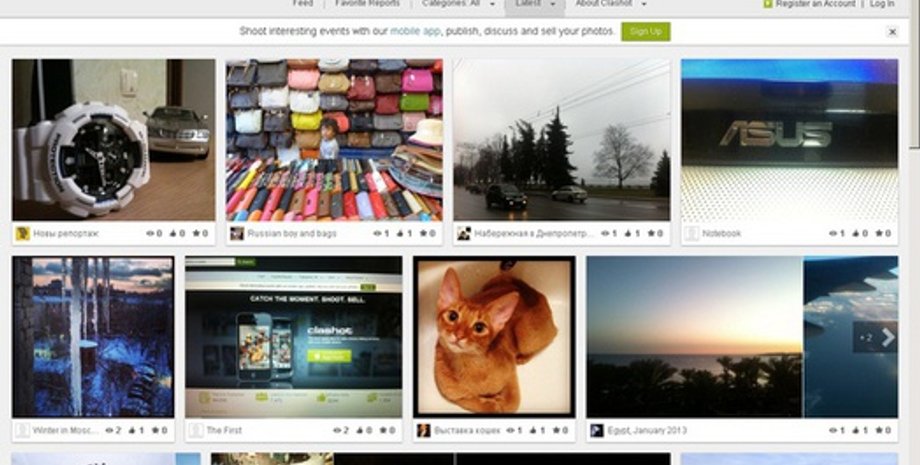Click the thumbs-up icon under Egypt, January 2013
The width and height of the screenshot is (920, 465).
855,430
